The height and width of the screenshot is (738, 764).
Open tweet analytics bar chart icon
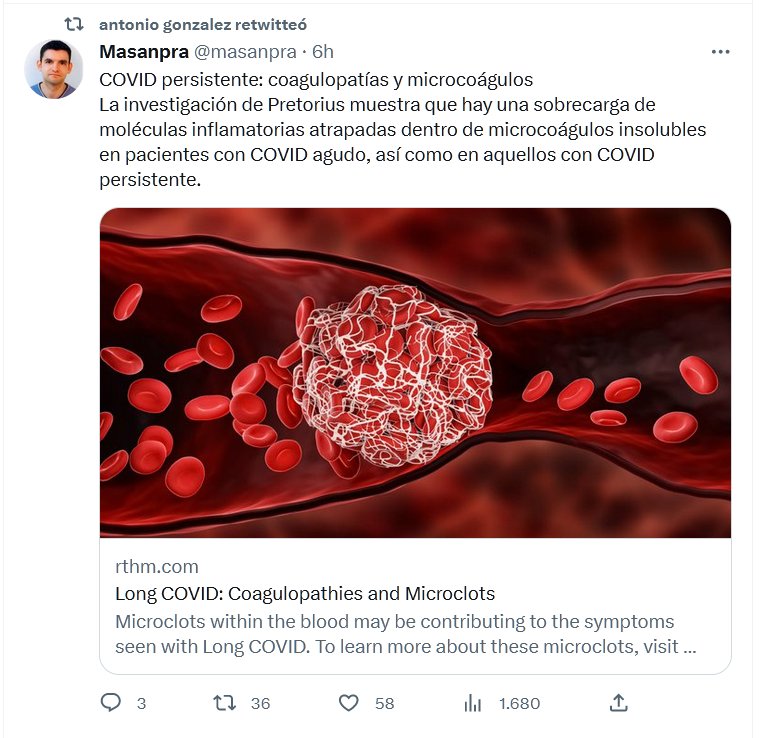pyautogui.click(x=473, y=703)
